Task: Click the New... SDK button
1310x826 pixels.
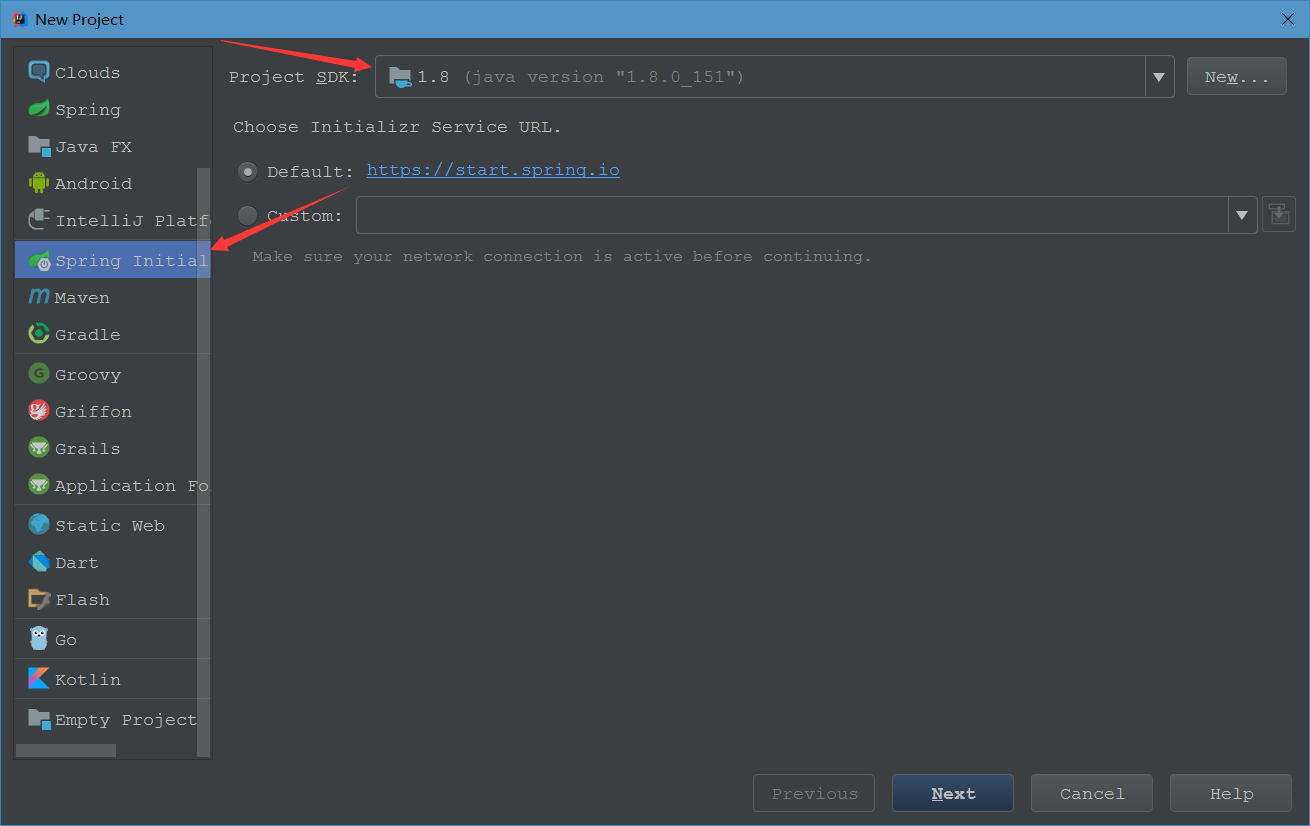Action: pyautogui.click(x=1237, y=77)
